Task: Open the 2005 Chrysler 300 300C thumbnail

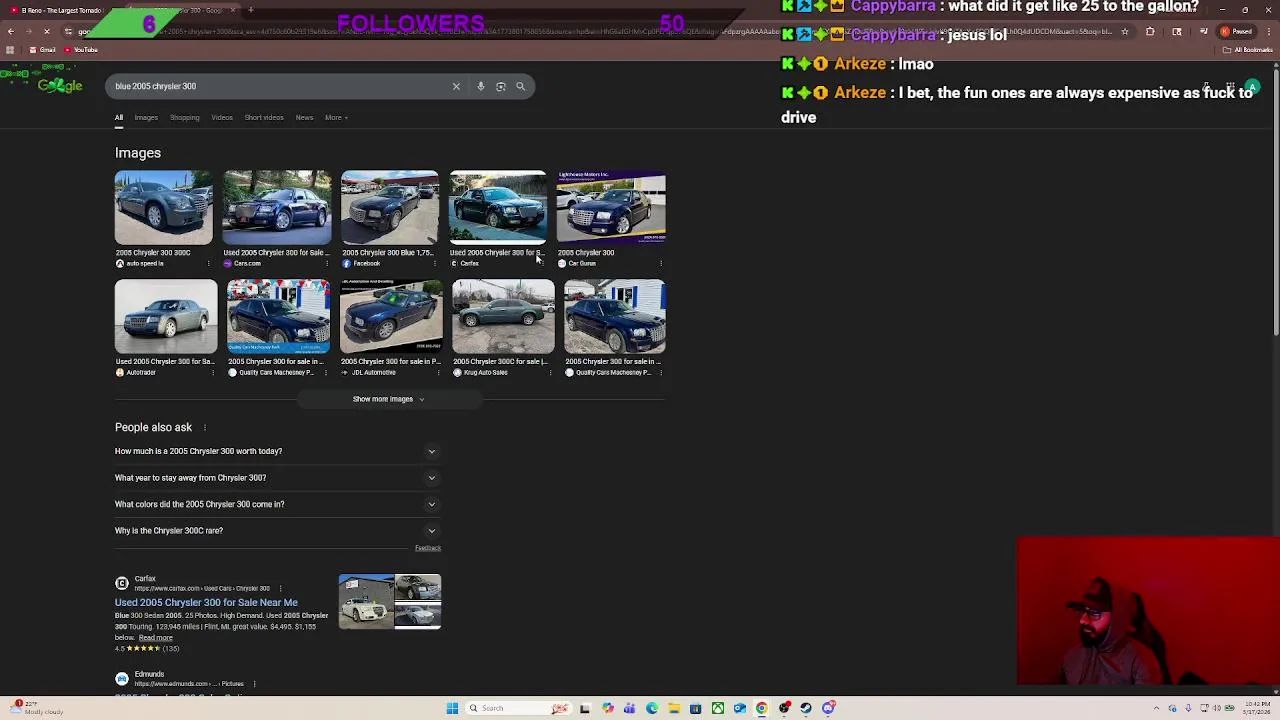Action: [163, 208]
